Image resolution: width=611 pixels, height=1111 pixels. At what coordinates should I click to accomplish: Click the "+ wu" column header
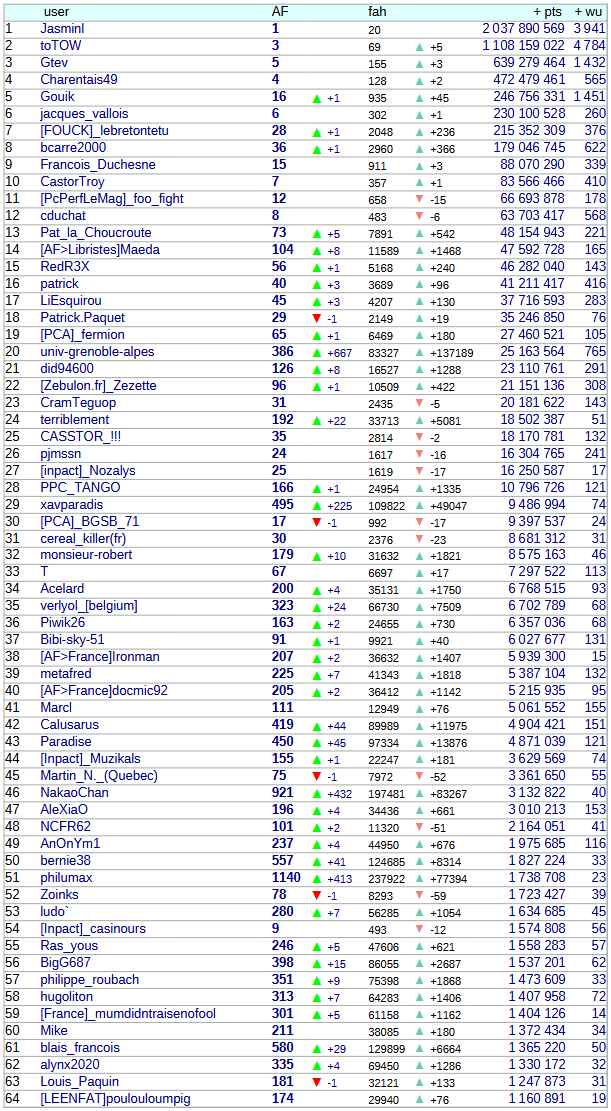tap(589, 12)
